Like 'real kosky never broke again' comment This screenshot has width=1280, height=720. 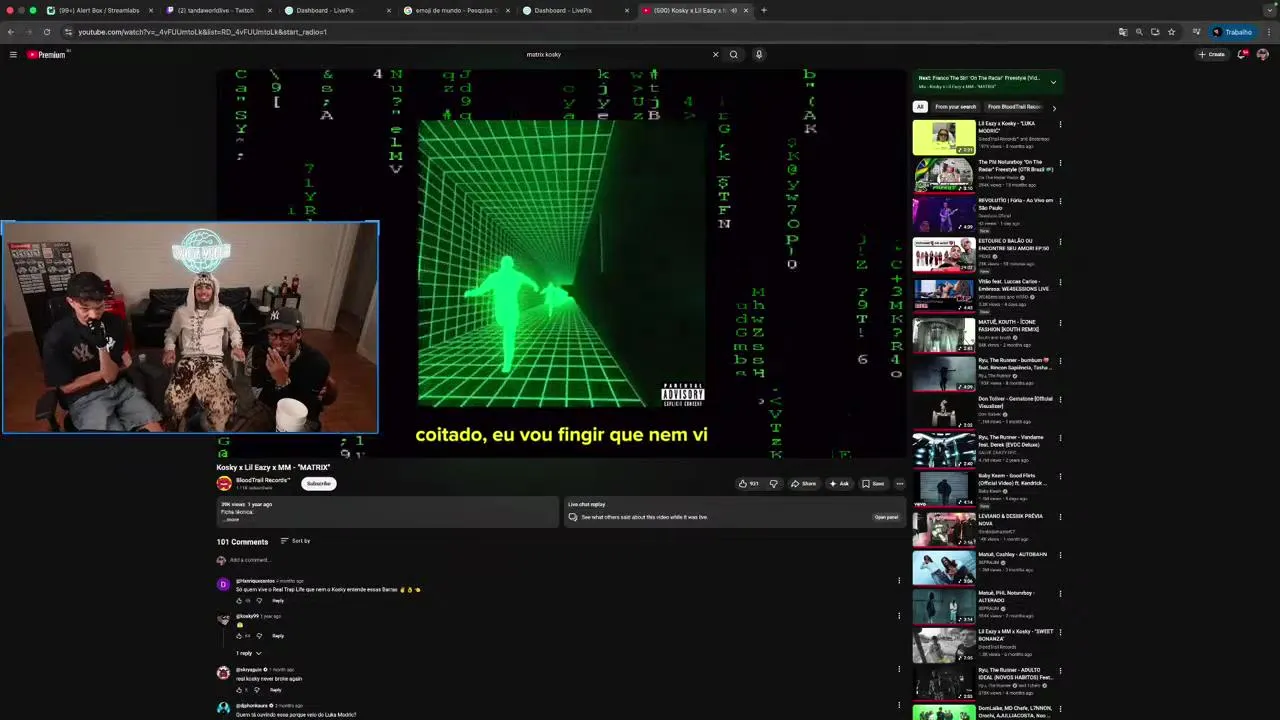pyautogui.click(x=239, y=689)
